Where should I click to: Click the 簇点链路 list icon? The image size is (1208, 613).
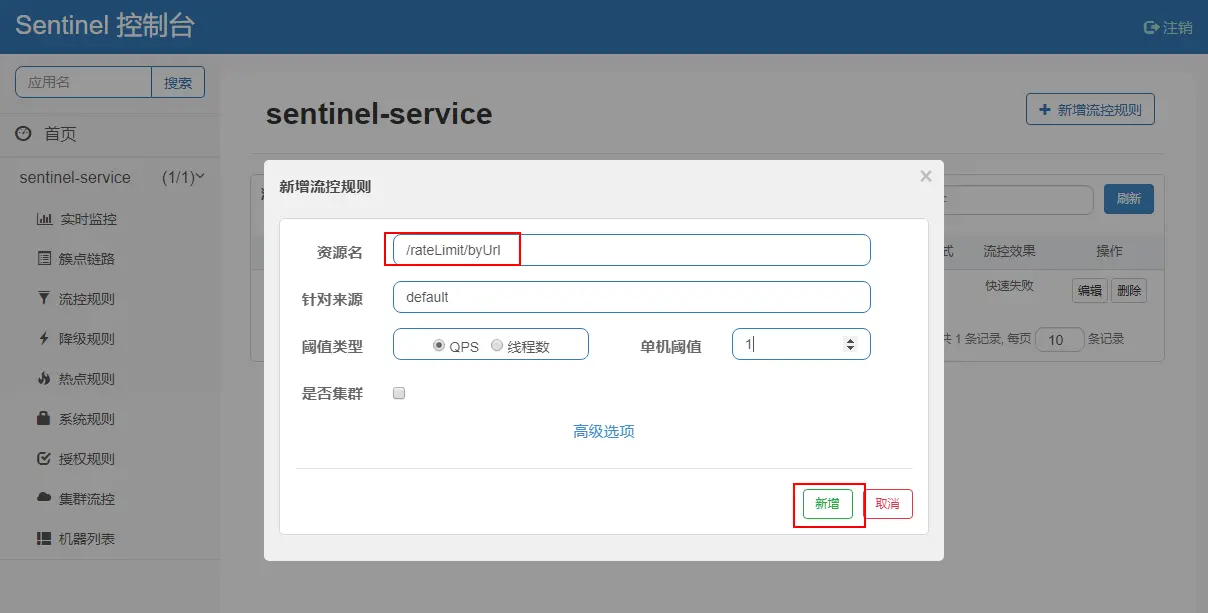point(44,259)
